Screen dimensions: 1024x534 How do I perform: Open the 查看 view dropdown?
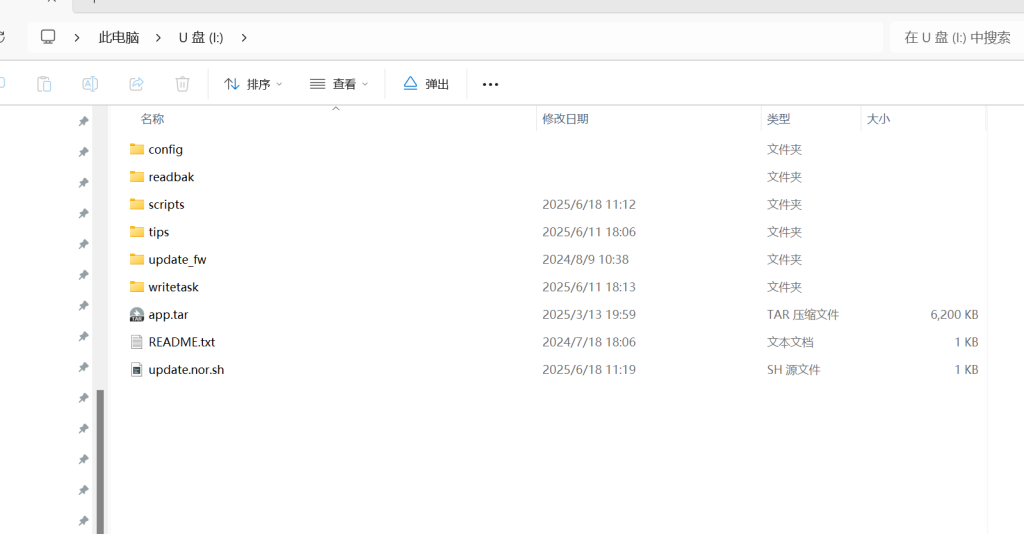[x=339, y=84]
